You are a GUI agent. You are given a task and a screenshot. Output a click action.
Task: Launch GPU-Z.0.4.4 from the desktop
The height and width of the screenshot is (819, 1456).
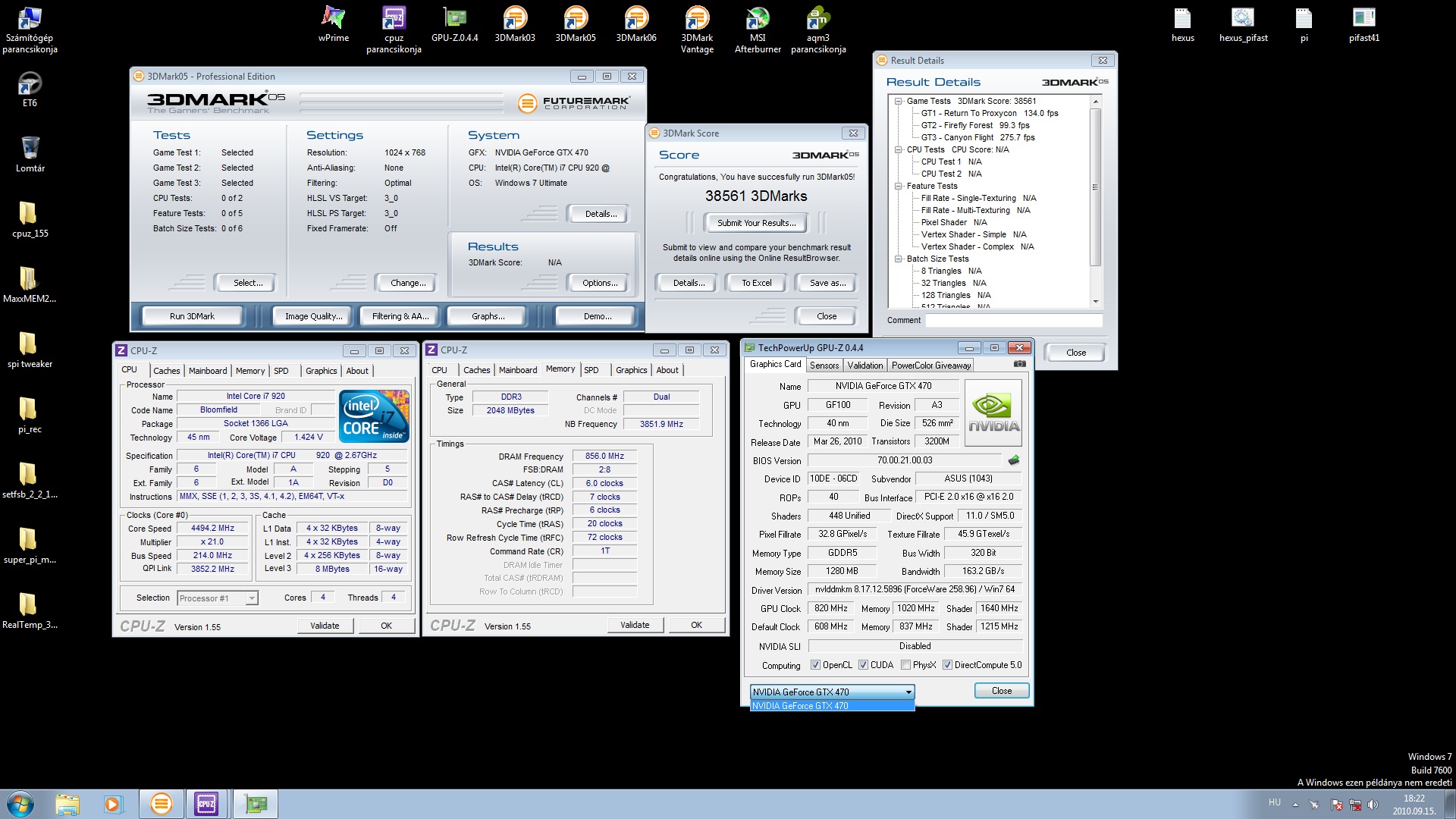coord(454,24)
